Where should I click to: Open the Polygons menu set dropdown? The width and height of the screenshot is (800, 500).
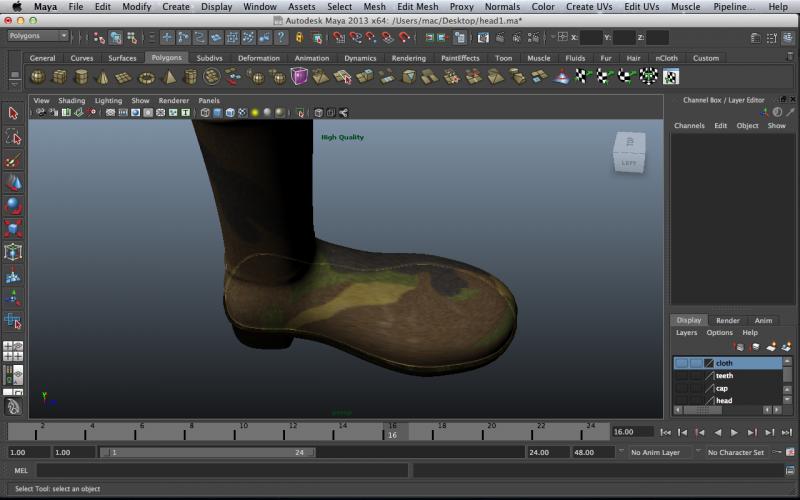pos(37,36)
